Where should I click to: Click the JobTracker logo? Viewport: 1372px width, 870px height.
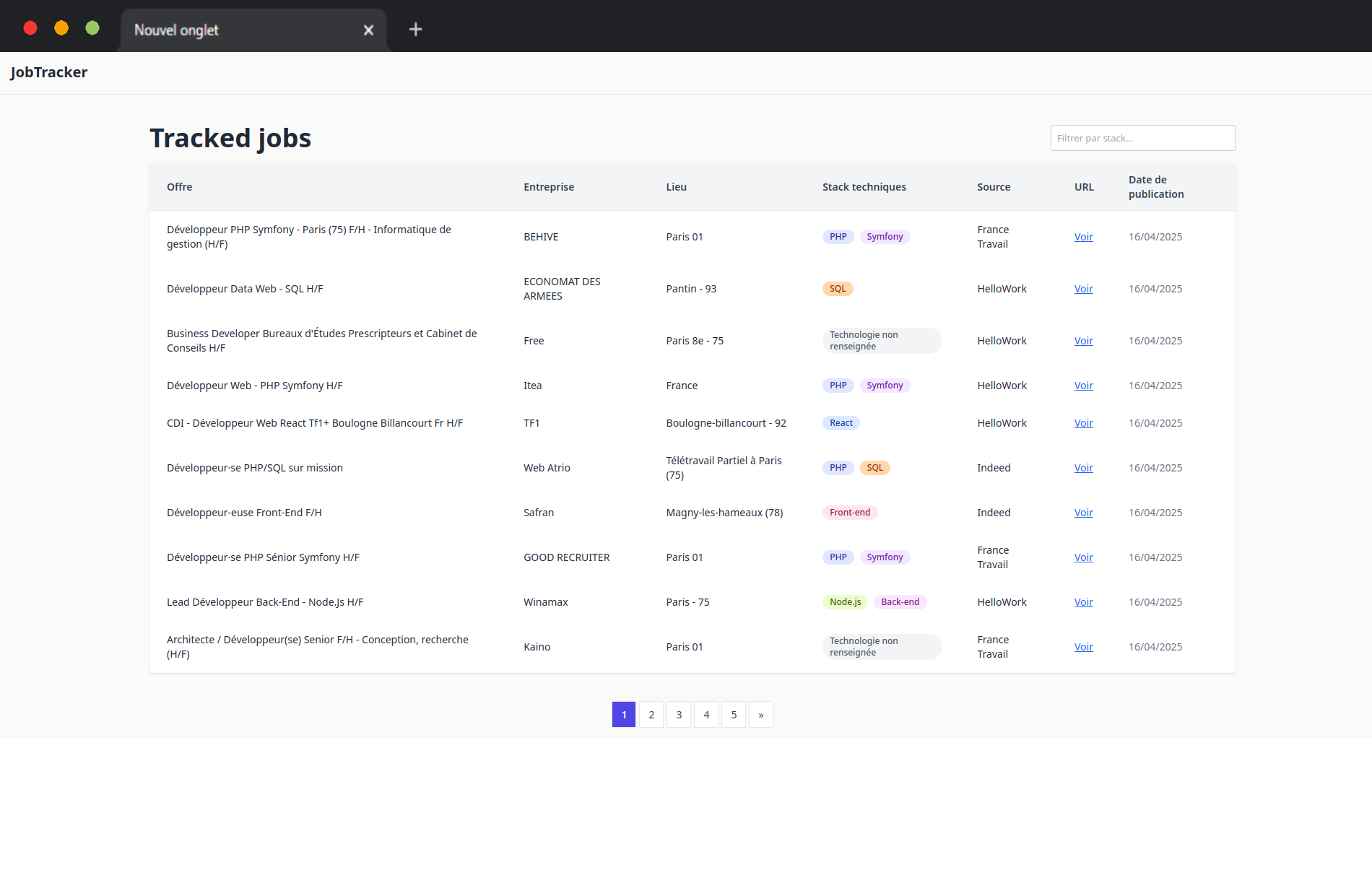[x=48, y=72]
